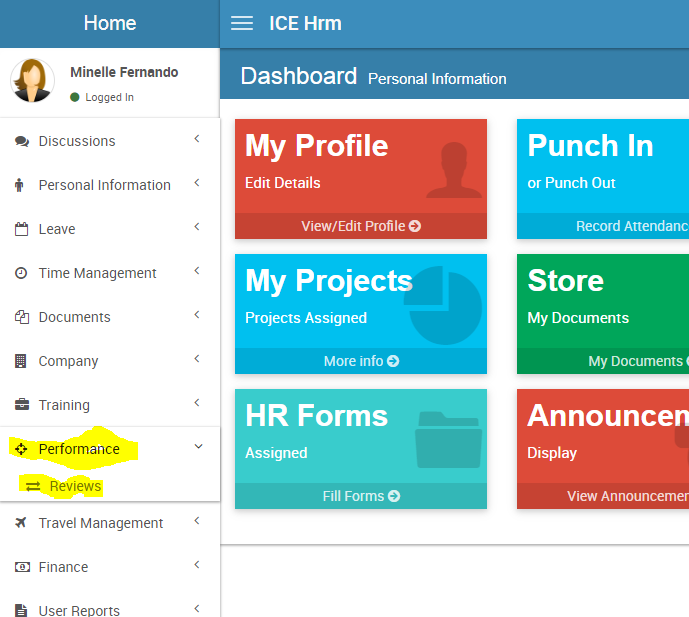Click the My Profile card heading
Screen dimensions: 689x617
[x=316, y=146]
